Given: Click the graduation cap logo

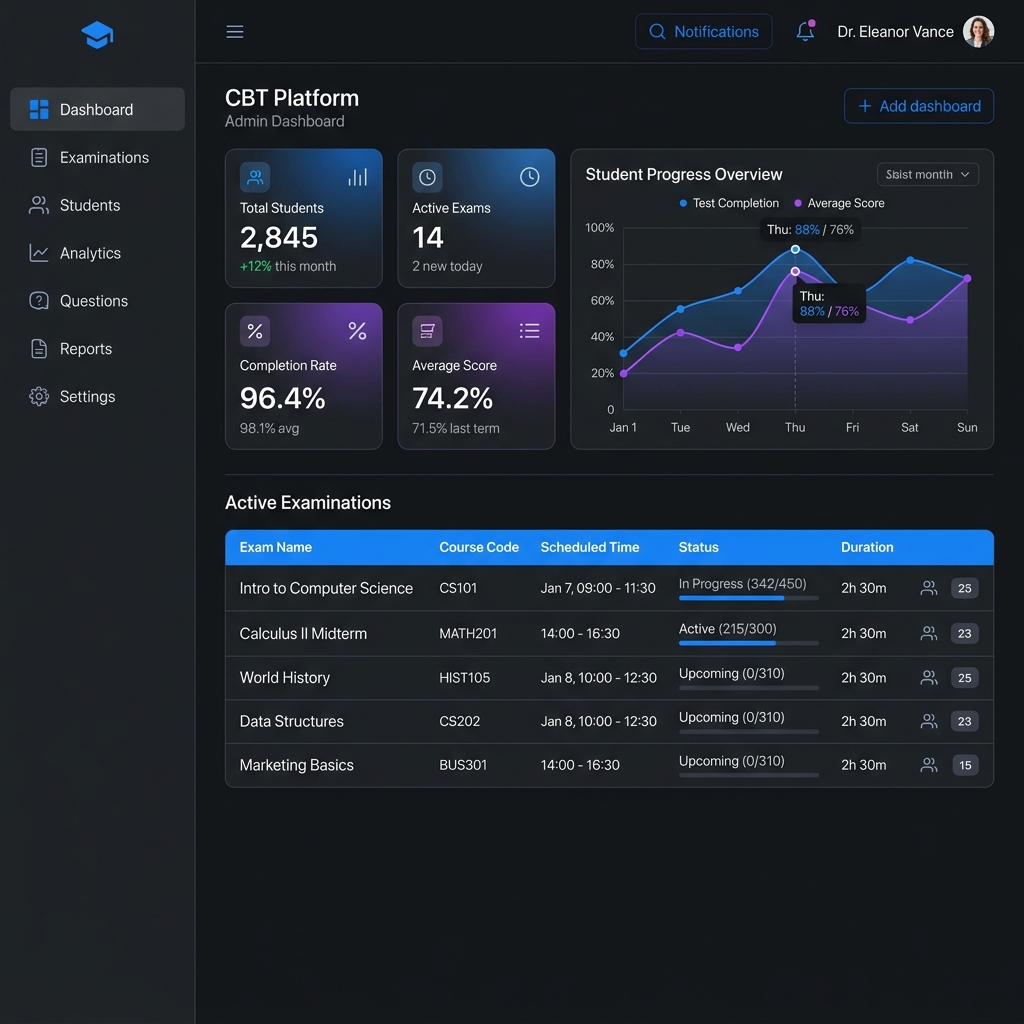Looking at the screenshot, I should coord(97,35).
